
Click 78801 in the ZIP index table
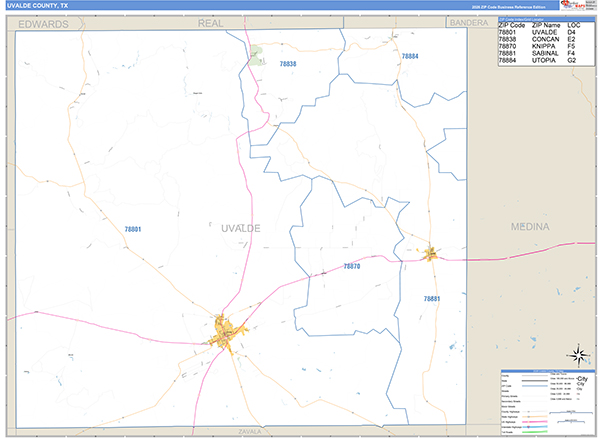click(x=507, y=33)
